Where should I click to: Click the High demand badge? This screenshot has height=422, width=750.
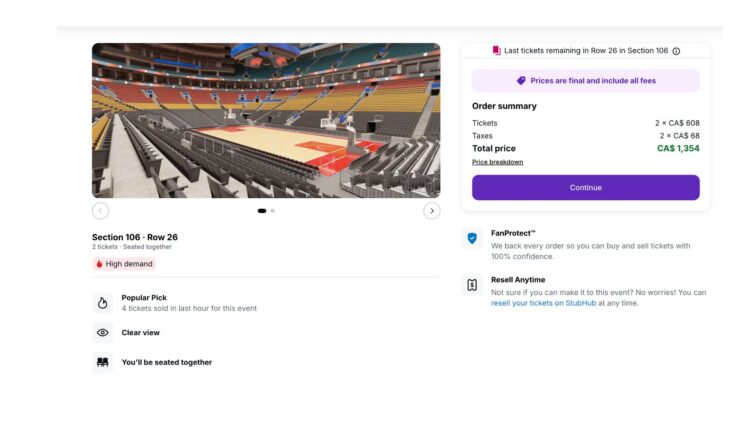[124, 264]
